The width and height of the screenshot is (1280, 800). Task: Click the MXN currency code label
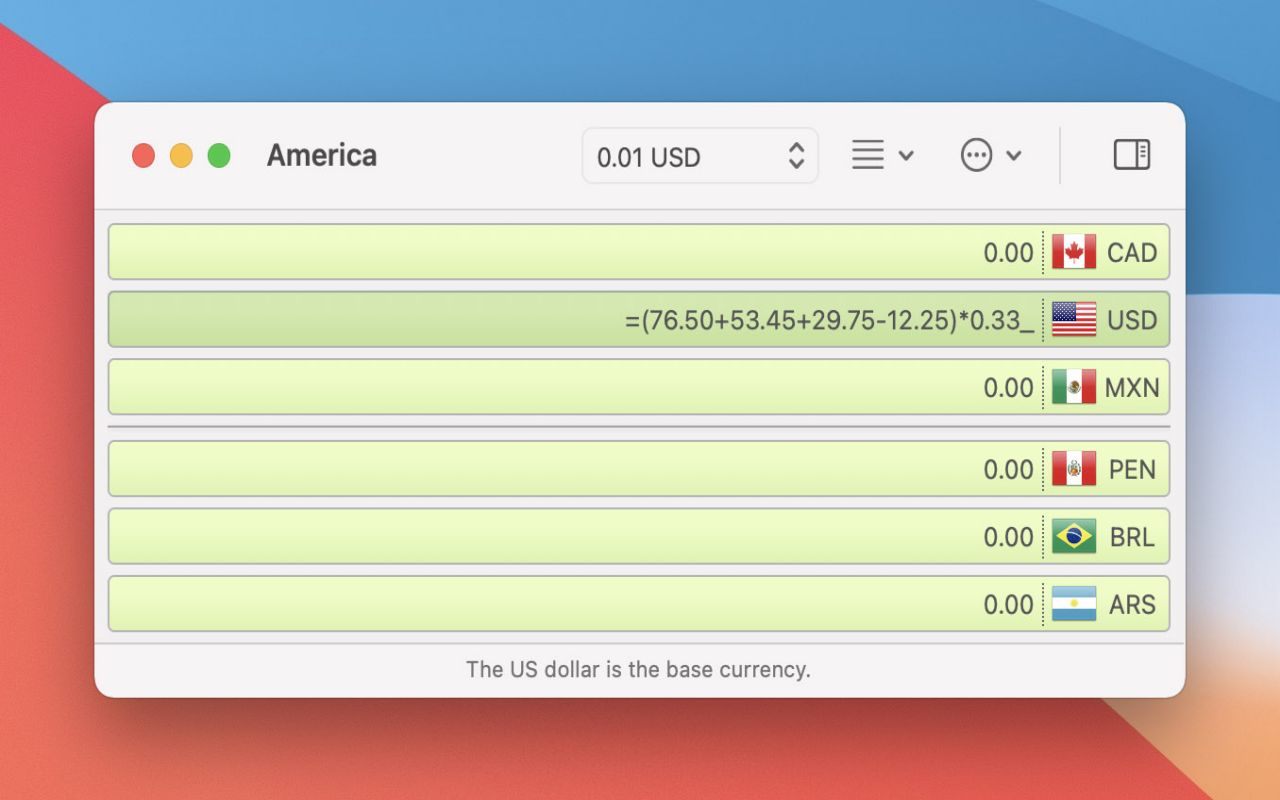tap(1132, 388)
